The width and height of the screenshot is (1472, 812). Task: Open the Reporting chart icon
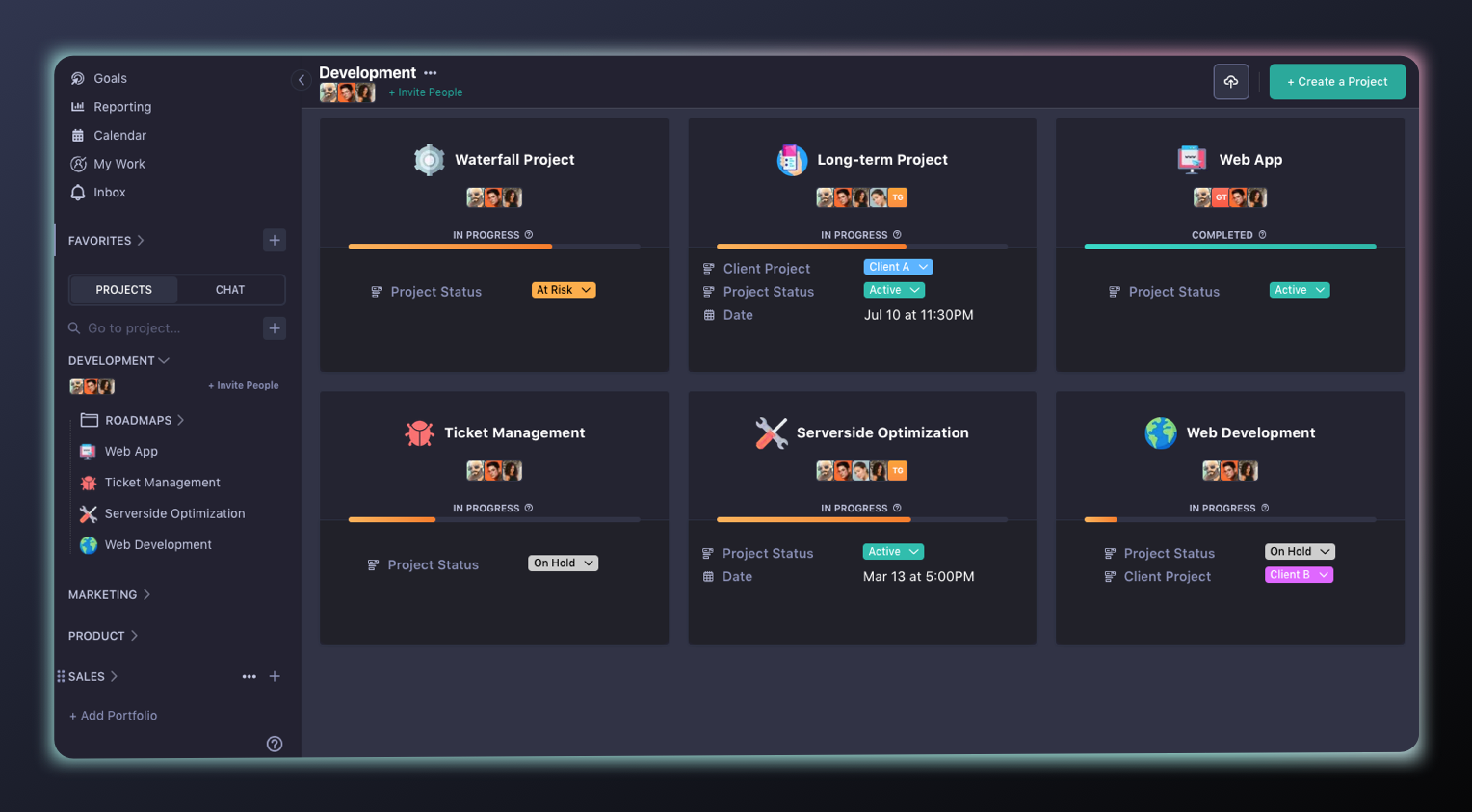click(x=78, y=107)
